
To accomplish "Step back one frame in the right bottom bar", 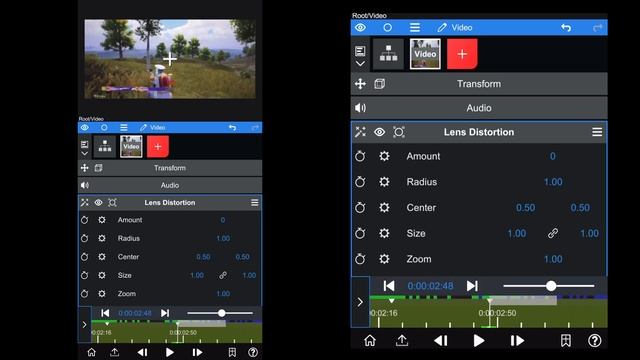I will pos(441,340).
